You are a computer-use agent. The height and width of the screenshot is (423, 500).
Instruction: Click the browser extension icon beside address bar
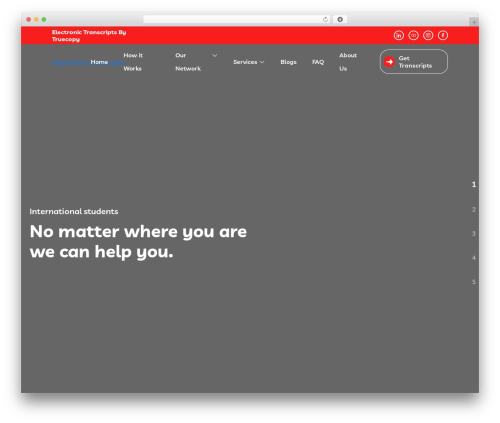coord(340,19)
